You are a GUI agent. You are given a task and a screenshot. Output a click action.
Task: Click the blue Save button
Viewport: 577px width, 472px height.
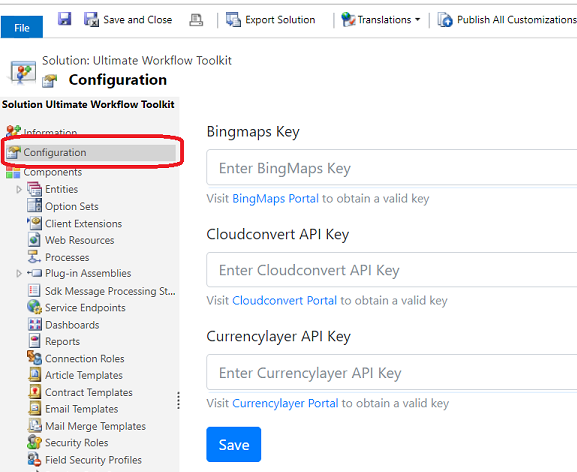[x=234, y=444]
